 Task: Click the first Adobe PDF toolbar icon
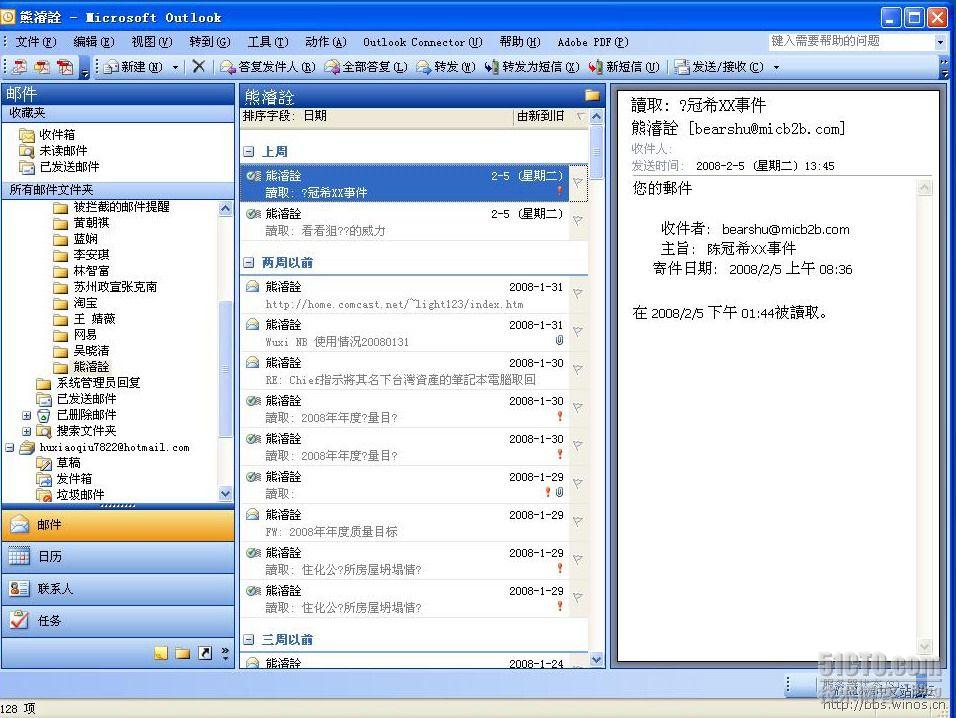20,66
